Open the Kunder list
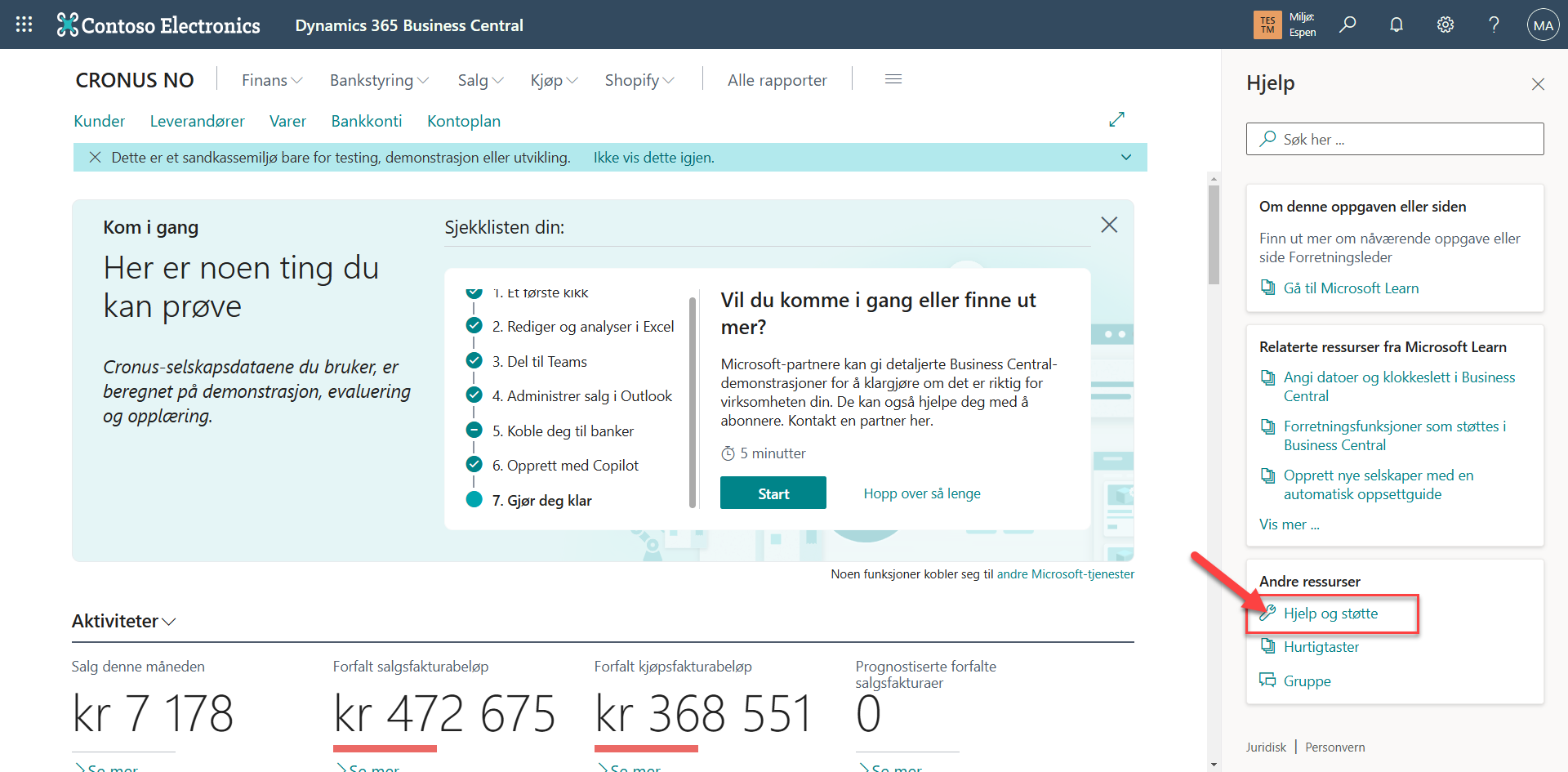Image resolution: width=1568 pixels, height=772 pixels. (100, 121)
